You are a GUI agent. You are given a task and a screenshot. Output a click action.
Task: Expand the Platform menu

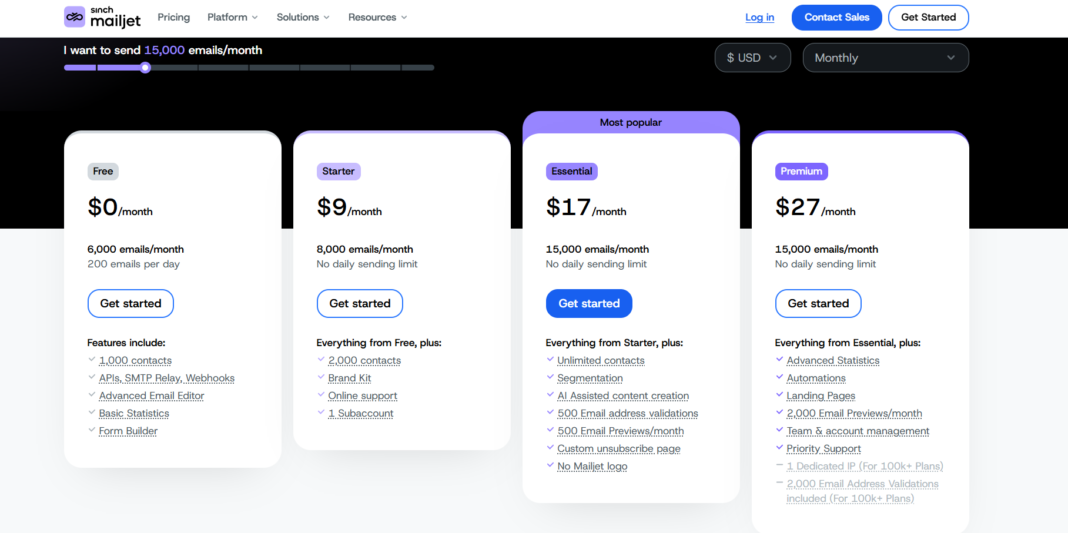pos(232,17)
